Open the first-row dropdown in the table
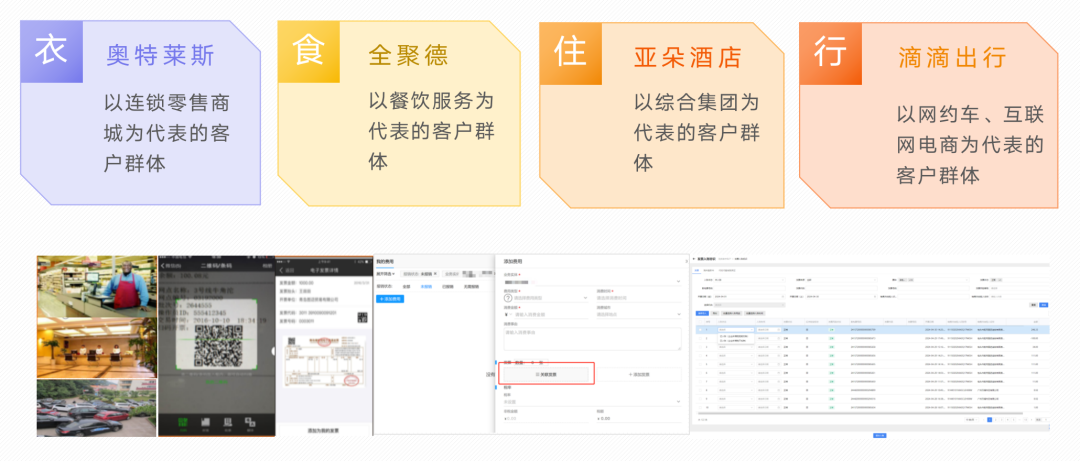This screenshot has width=1080, height=461. (x=736, y=329)
